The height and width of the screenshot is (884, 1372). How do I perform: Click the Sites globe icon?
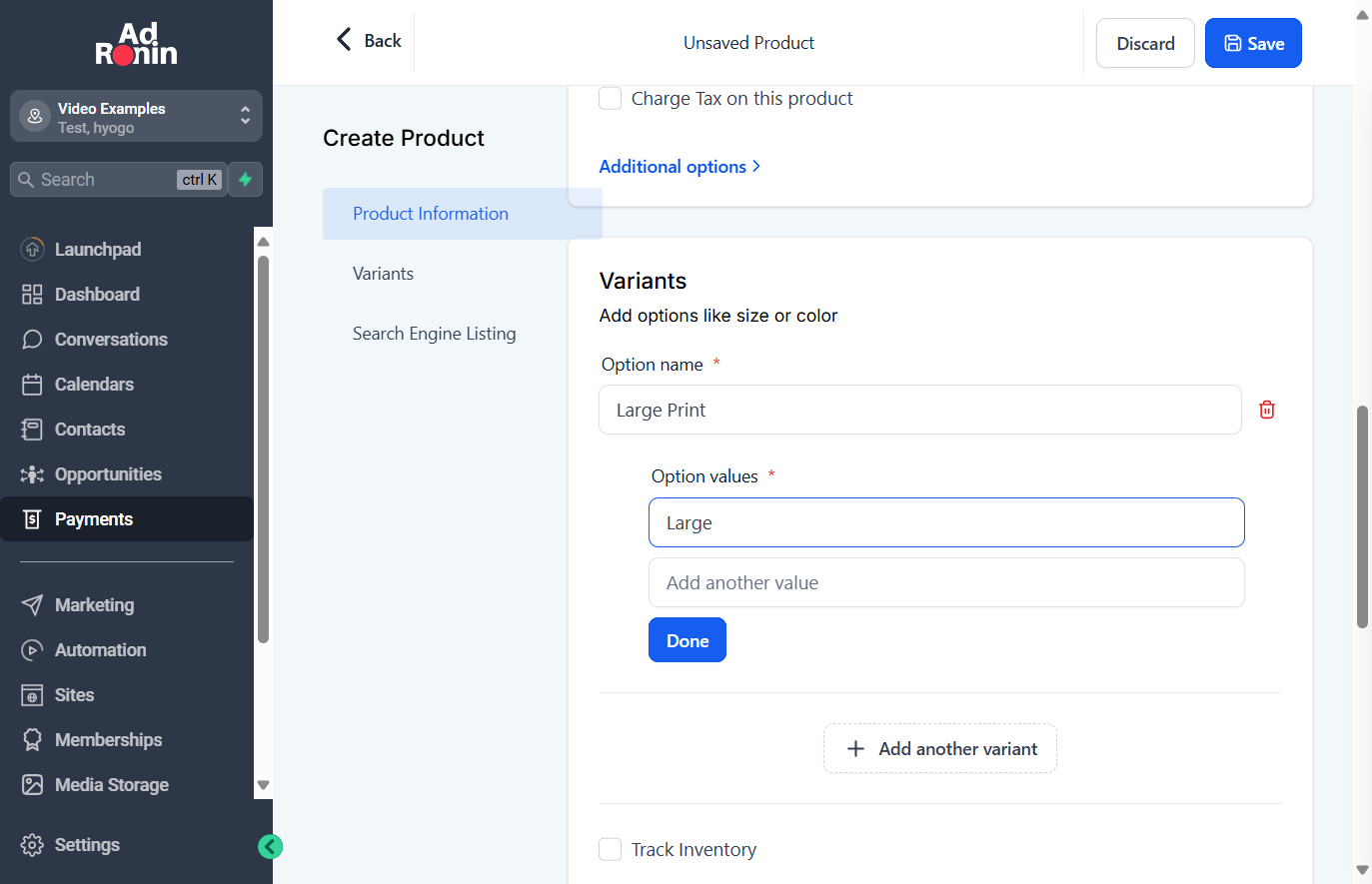pyautogui.click(x=32, y=694)
